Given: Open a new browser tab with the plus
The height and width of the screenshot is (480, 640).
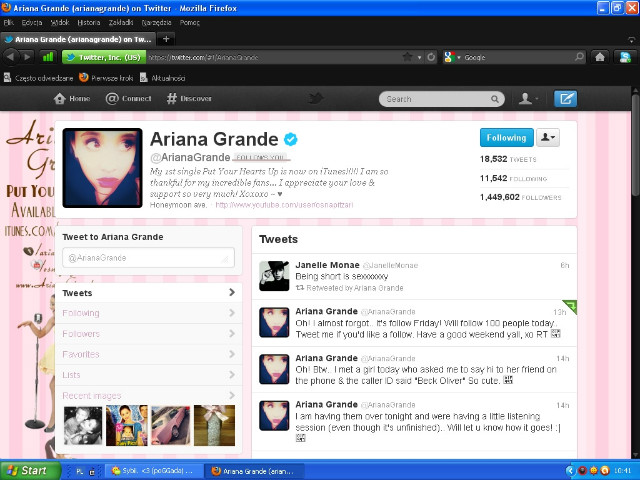Looking at the screenshot, I should [166, 39].
